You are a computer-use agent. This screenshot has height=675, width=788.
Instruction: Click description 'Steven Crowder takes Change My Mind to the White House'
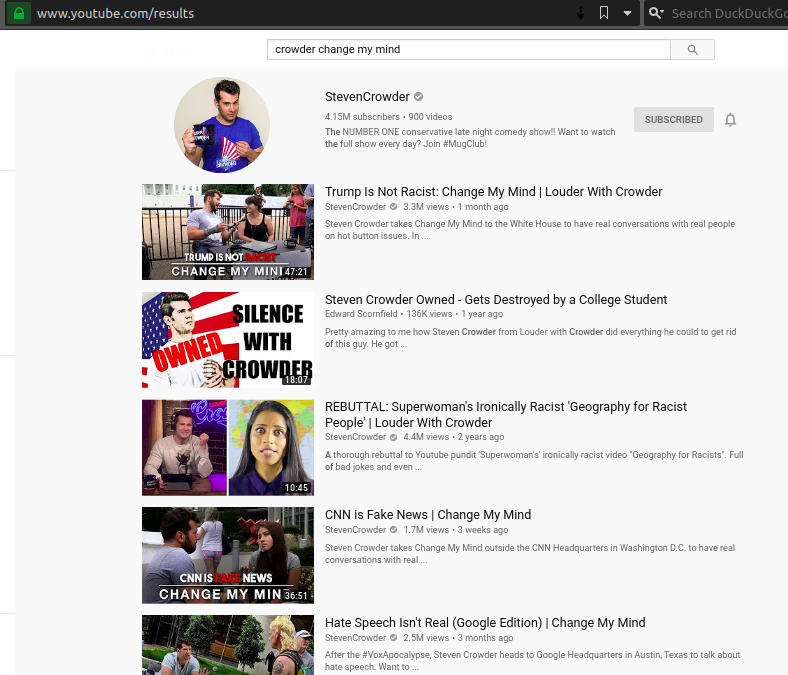[530, 230]
